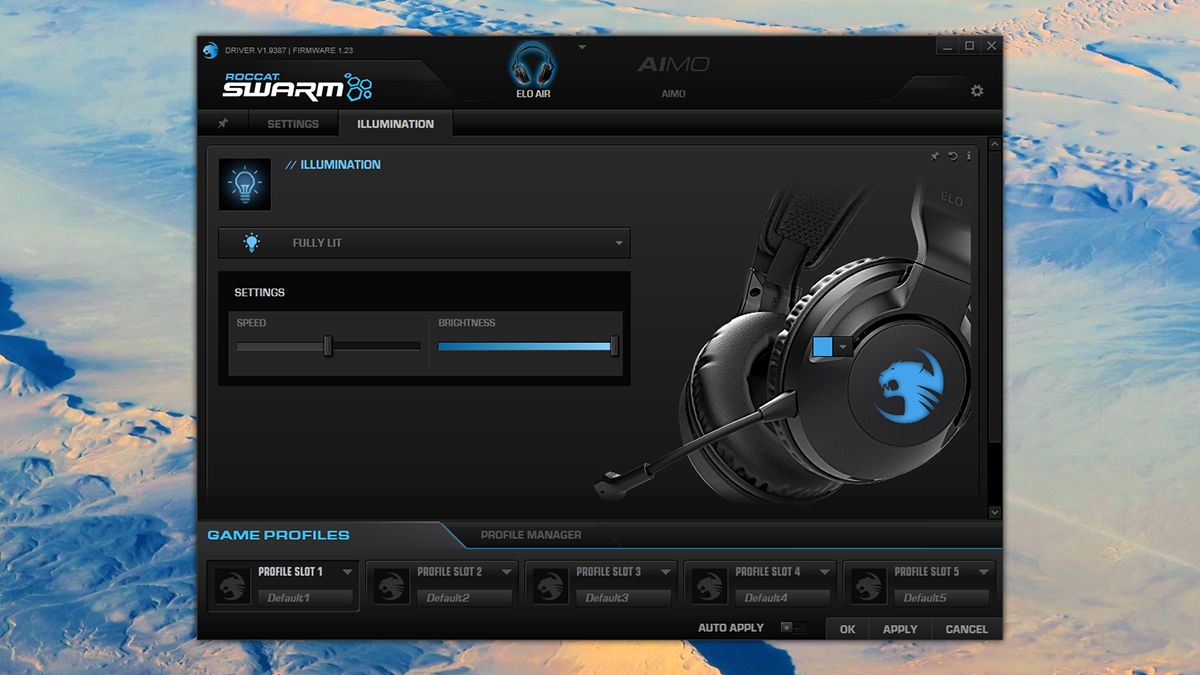Open the AIMO device tab
Image resolution: width=1200 pixels, height=675 pixels.
tap(673, 74)
